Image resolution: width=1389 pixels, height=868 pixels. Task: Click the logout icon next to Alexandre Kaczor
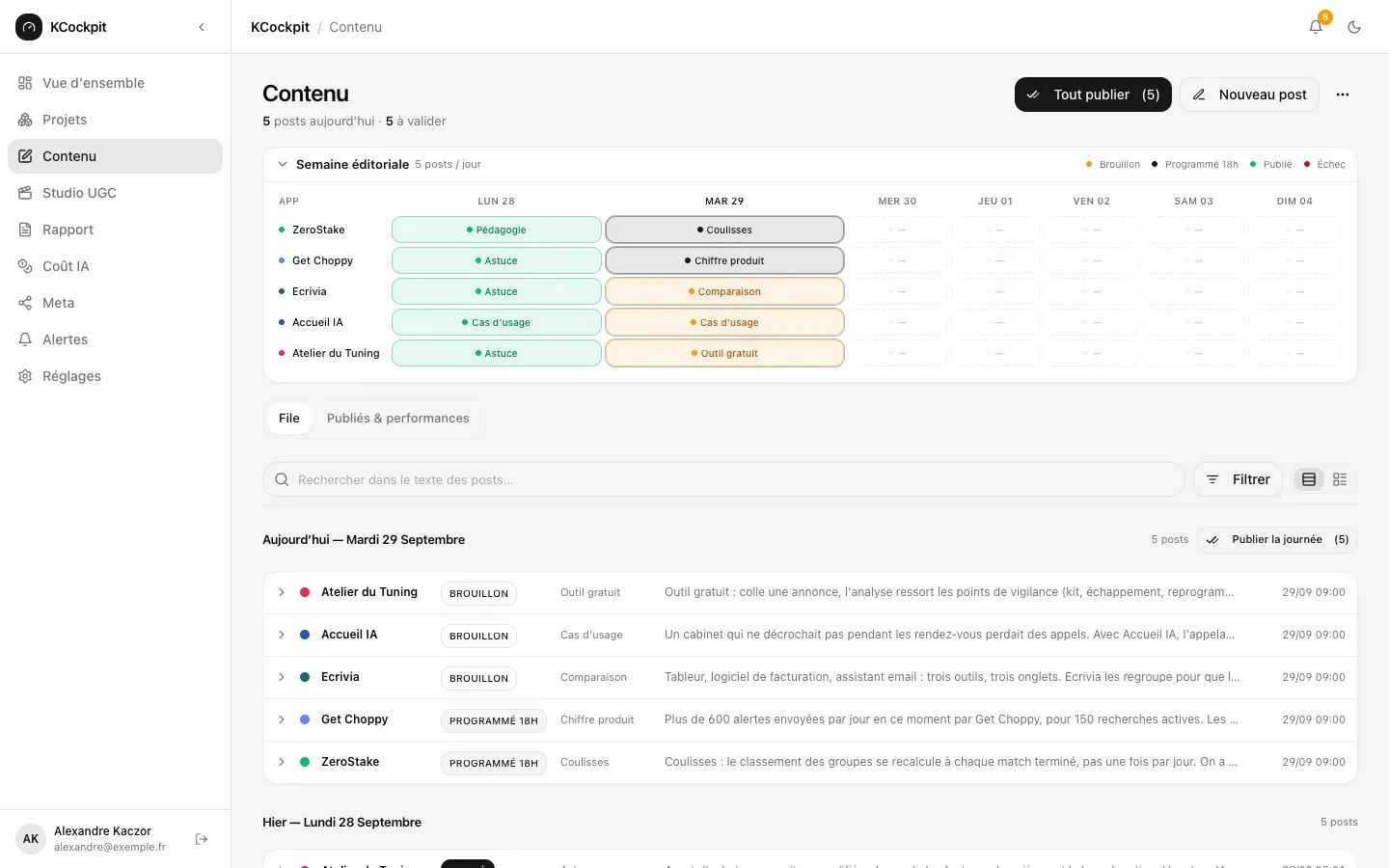[202, 839]
